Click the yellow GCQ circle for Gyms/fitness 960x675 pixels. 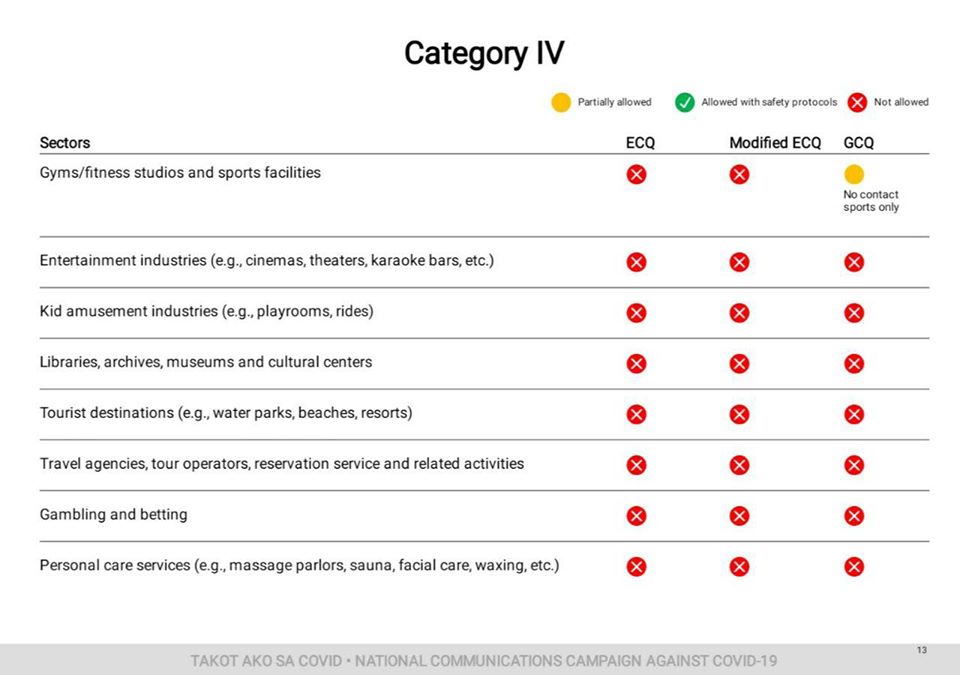tap(854, 175)
